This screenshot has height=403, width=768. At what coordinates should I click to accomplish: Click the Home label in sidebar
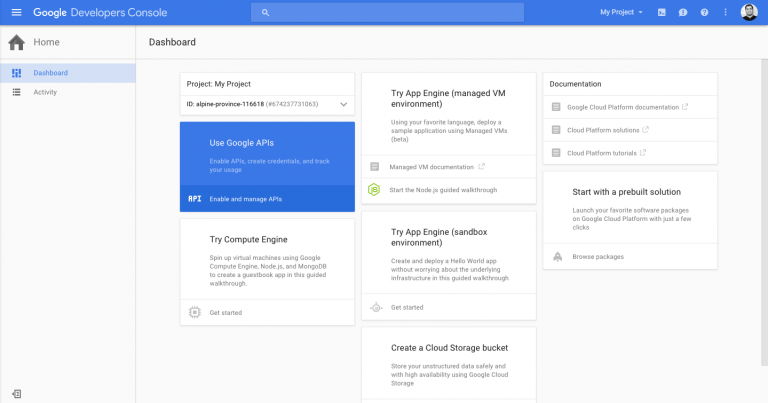pos(47,42)
